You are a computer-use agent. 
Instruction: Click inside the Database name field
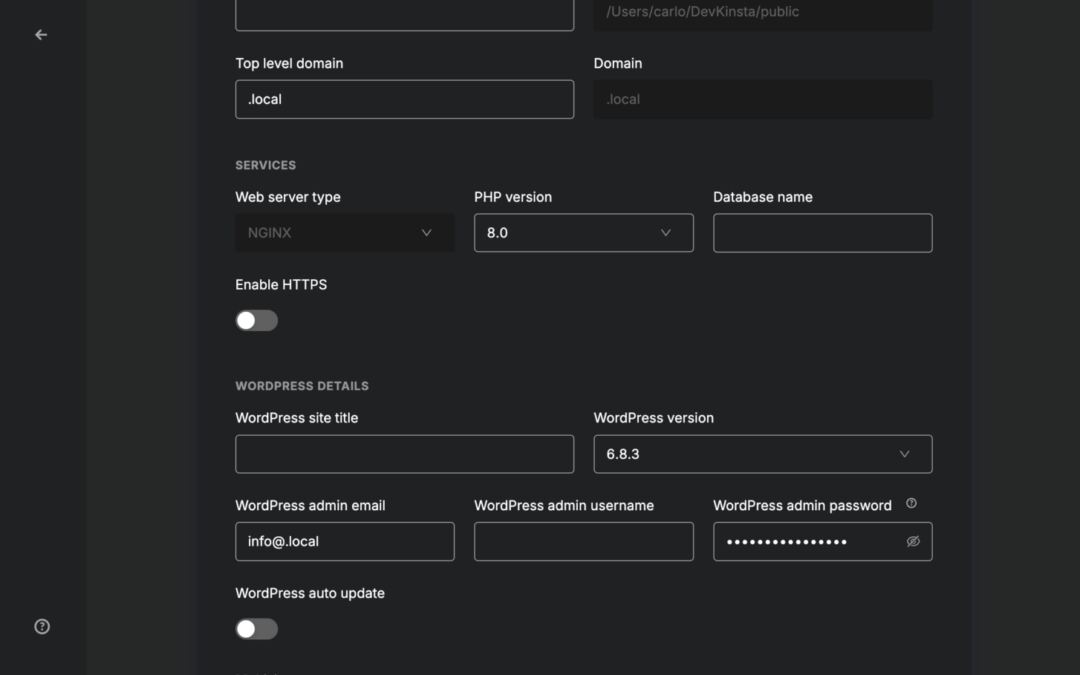tap(822, 232)
